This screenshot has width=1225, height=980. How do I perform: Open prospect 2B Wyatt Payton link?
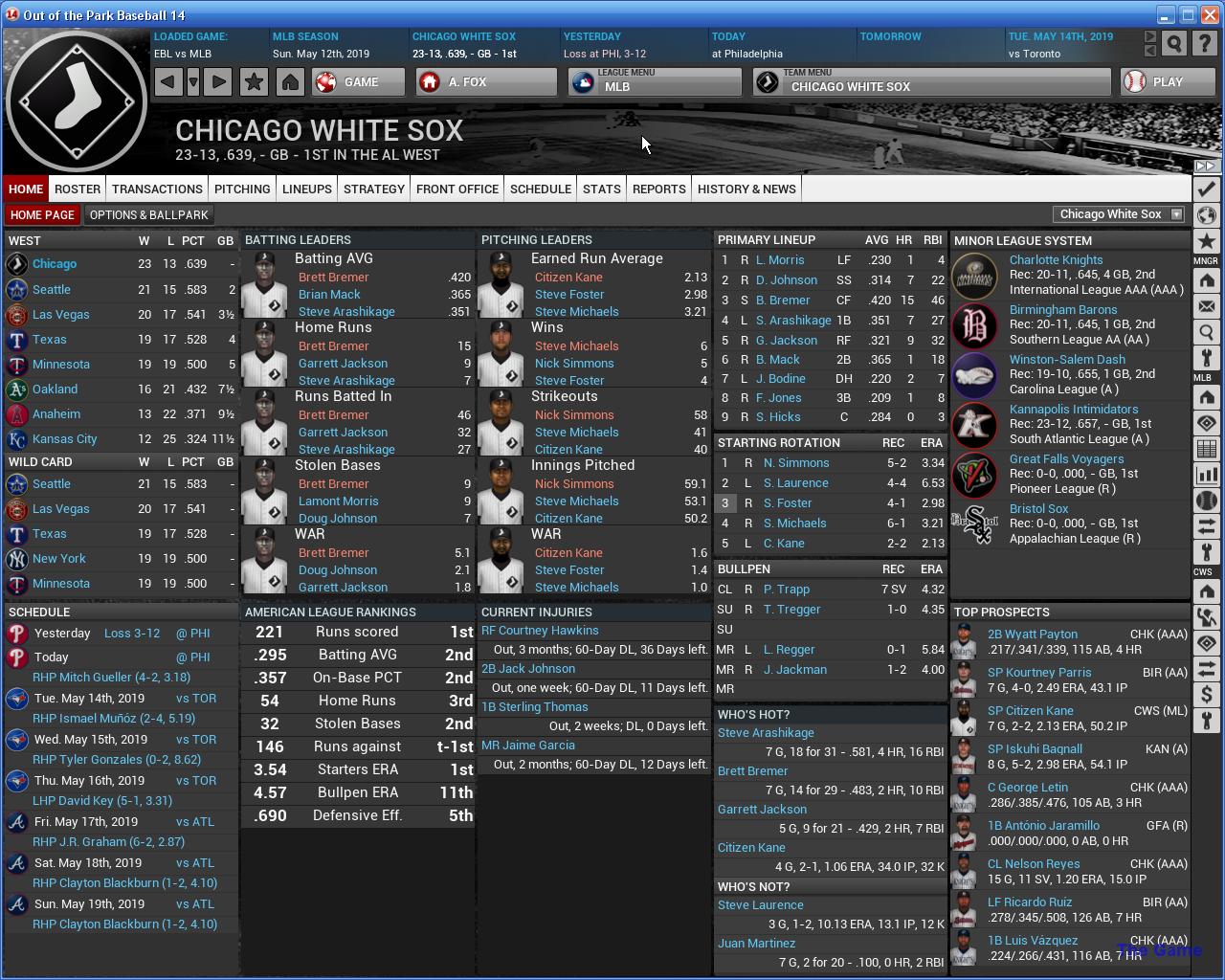pyautogui.click(x=1033, y=635)
